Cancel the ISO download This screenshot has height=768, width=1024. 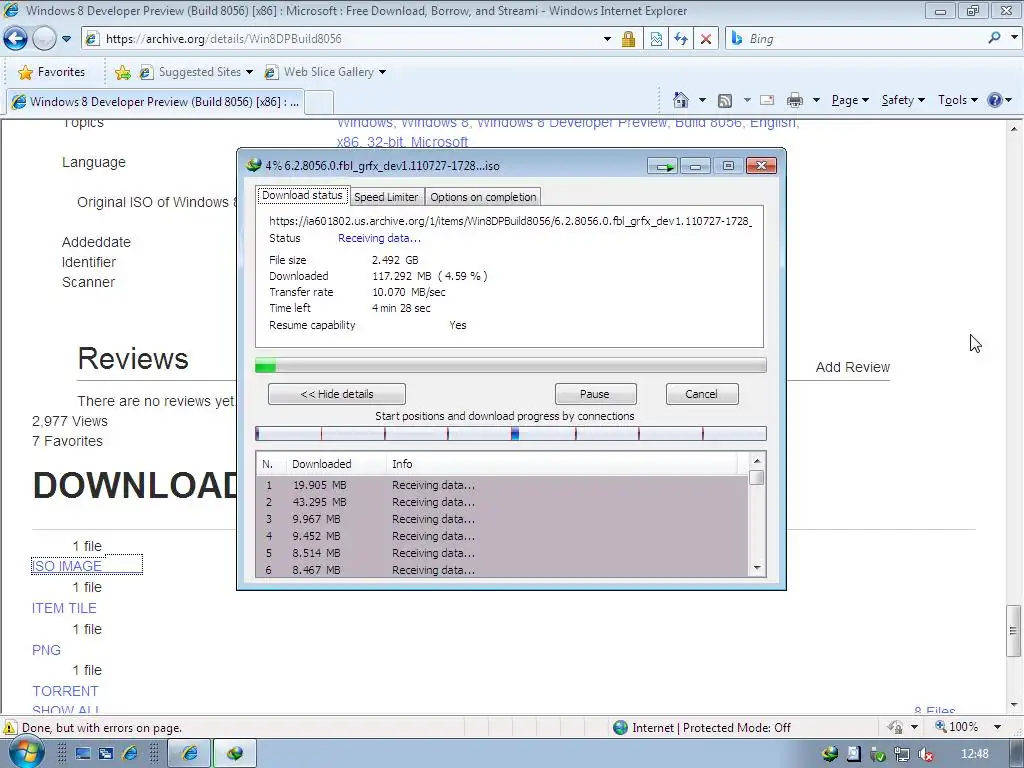coord(701,394)
